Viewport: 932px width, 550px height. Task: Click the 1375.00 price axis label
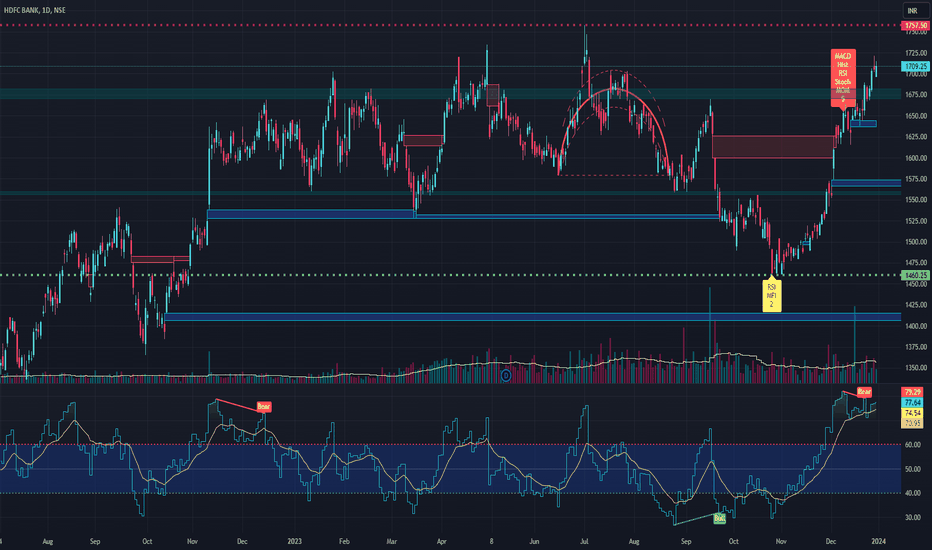916,347
